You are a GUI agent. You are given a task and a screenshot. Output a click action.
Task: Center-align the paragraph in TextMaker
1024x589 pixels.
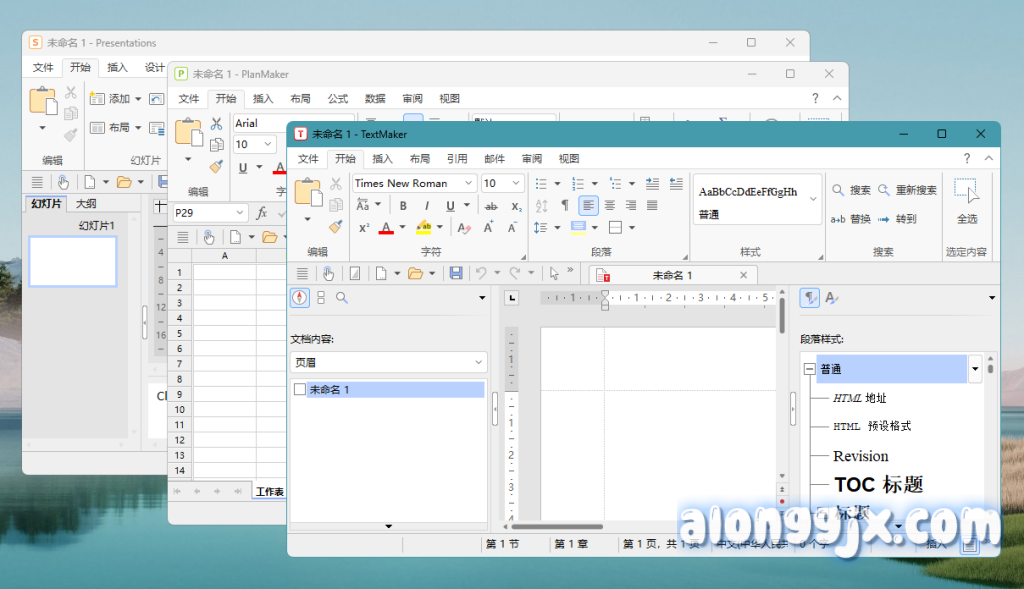(609, 205)
